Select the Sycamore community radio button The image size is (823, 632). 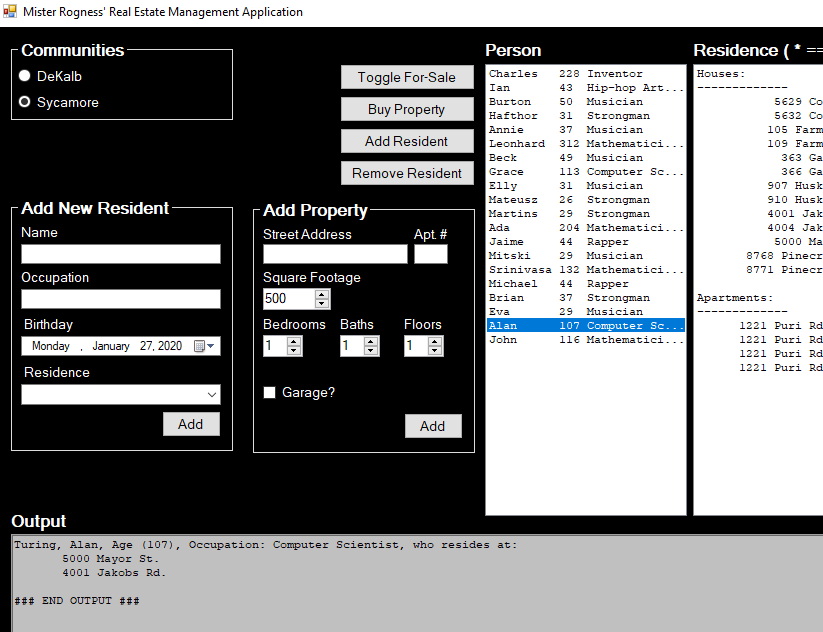pos(25,102)
